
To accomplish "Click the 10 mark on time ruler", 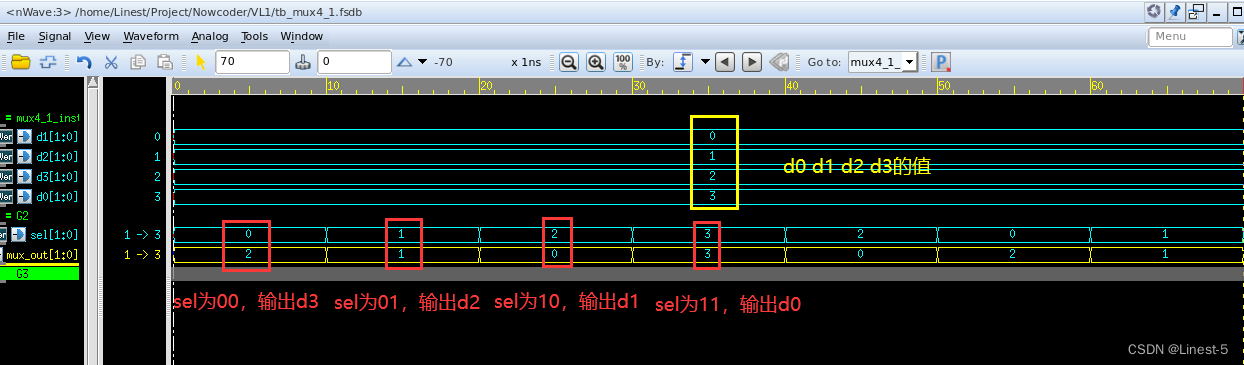I will pos(334,86).
